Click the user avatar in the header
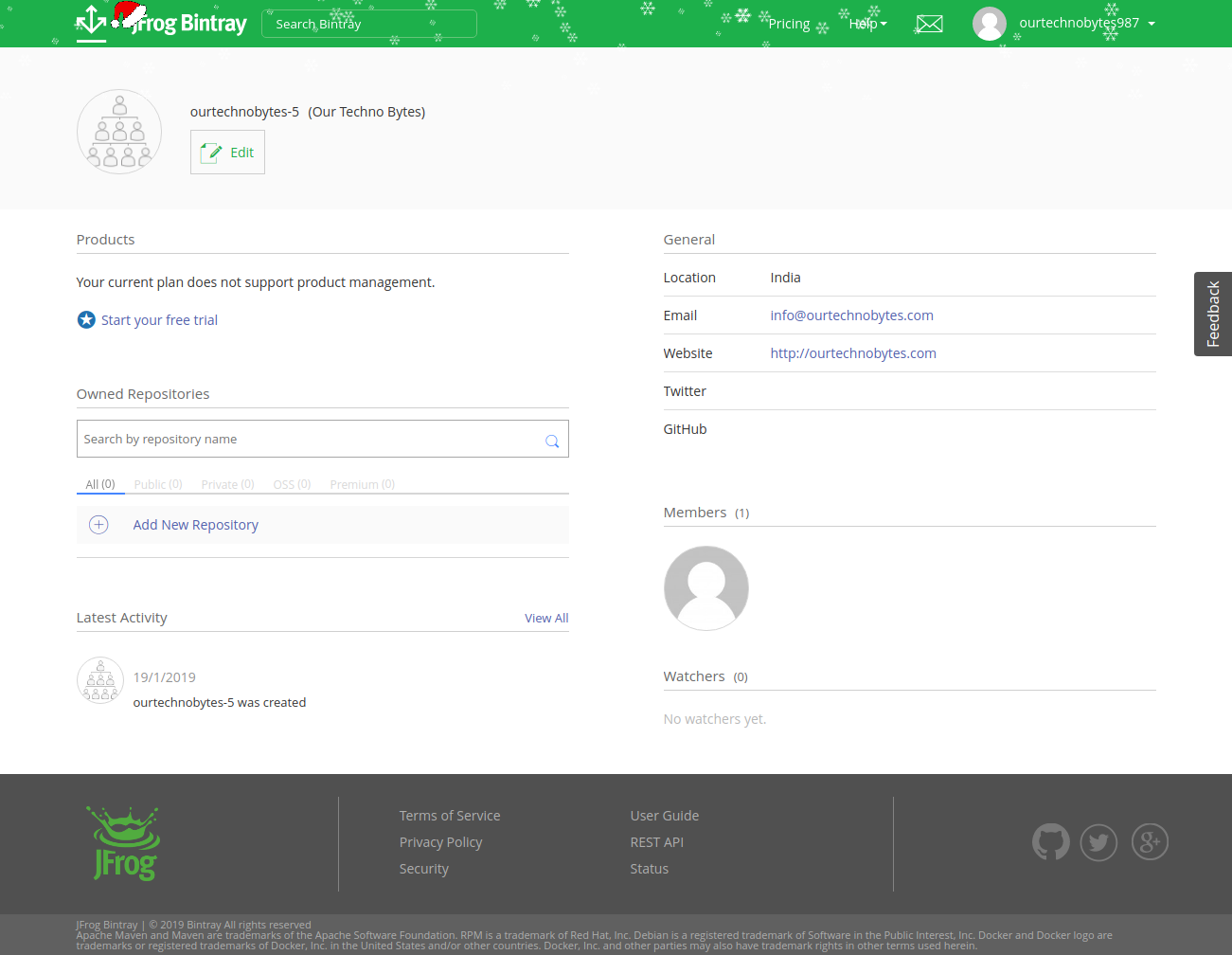1232x955 pixels. pos(990,24)
